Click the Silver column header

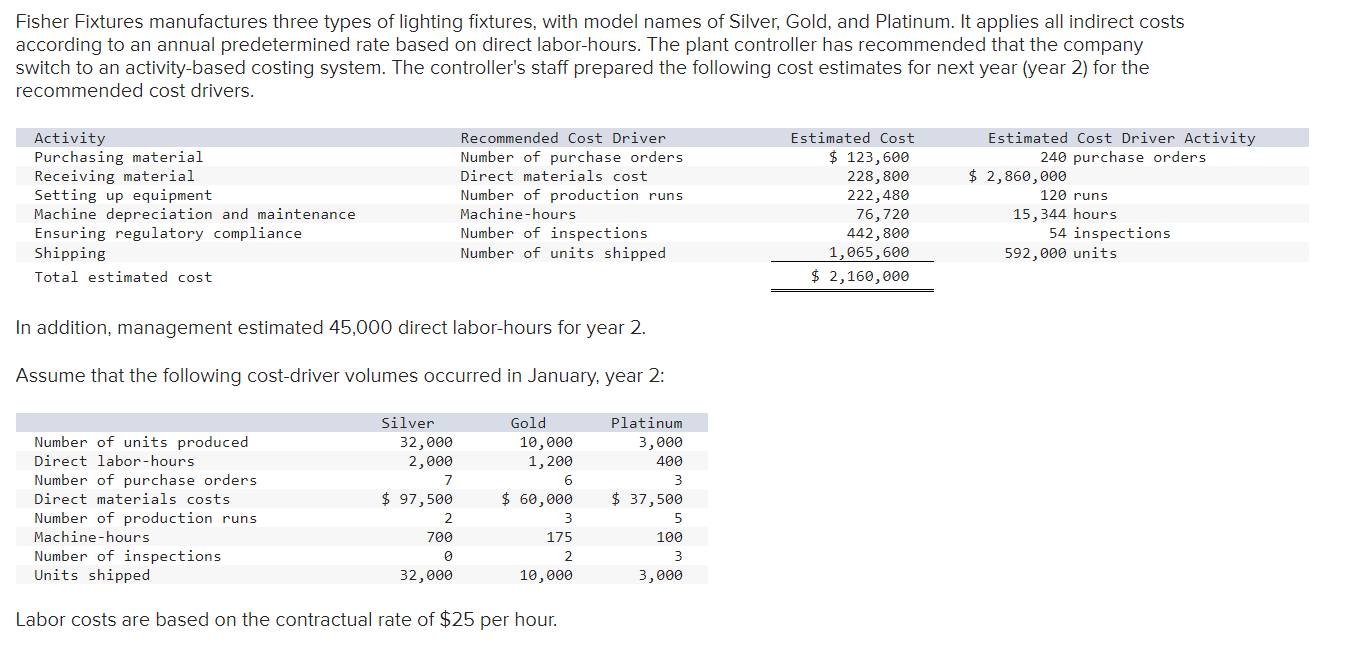(x=408, y=423)
